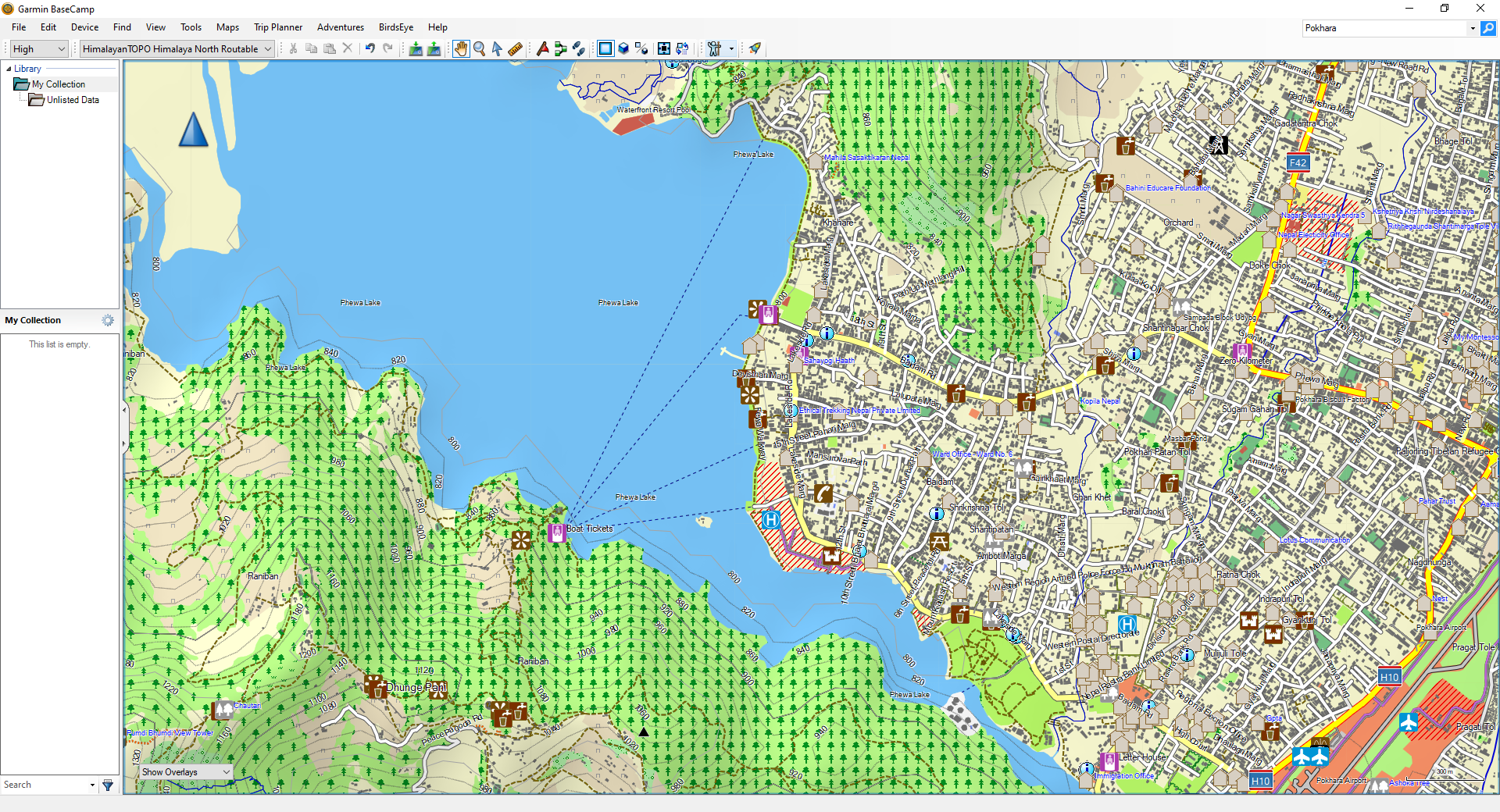The width and height of the screenshot is (1500, 812).
Task: Open activity profile dropdown arrow
Action: [x=731, y=48]
